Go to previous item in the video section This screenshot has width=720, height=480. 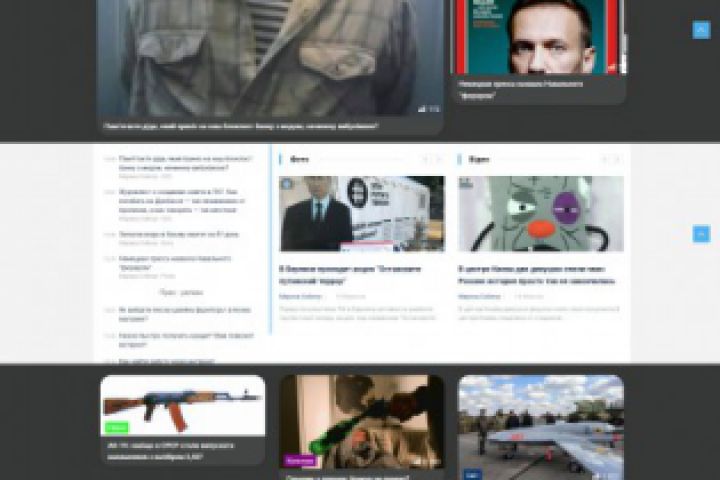point(604,159)
